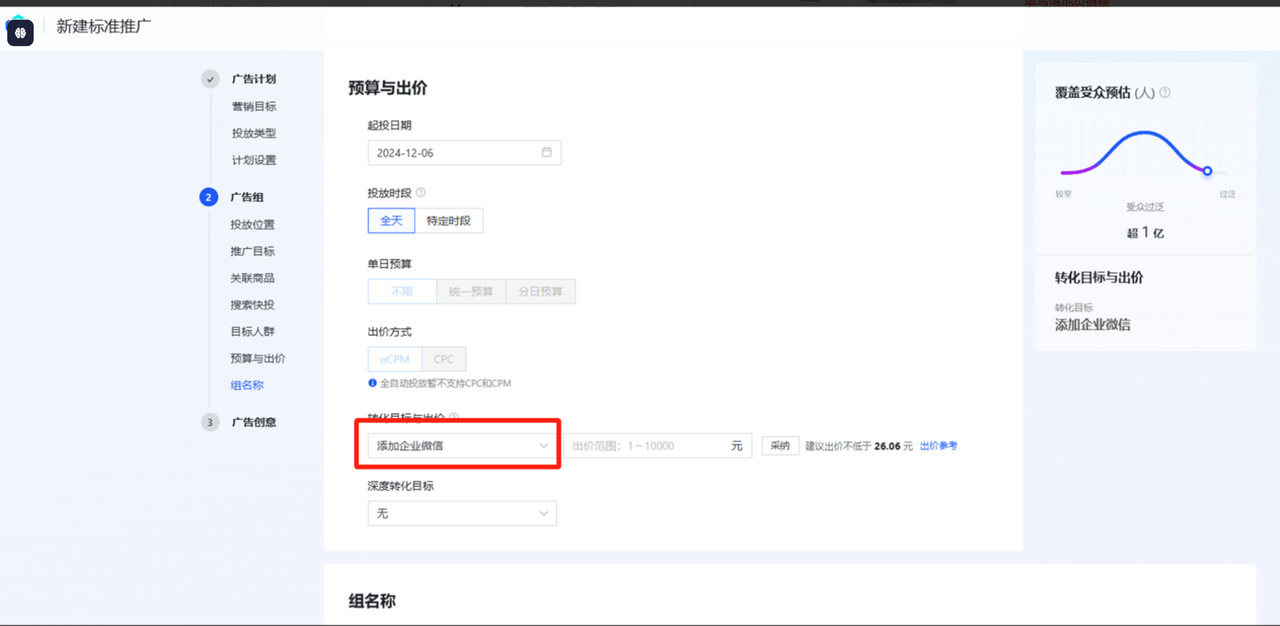
Task: Open the 添加企业微信 conversion goal dropdown
Action: pos(461,446)
